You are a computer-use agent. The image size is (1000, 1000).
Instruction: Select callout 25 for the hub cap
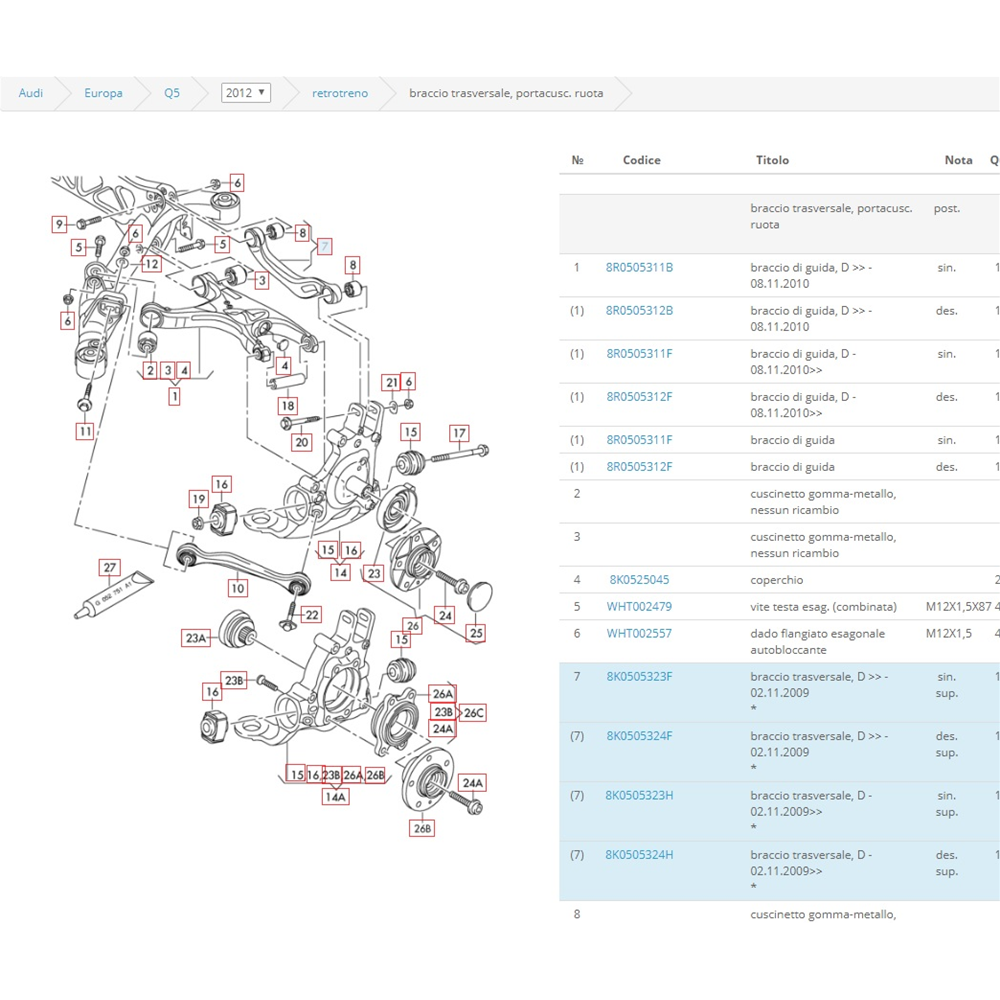(x=476, y=633)
